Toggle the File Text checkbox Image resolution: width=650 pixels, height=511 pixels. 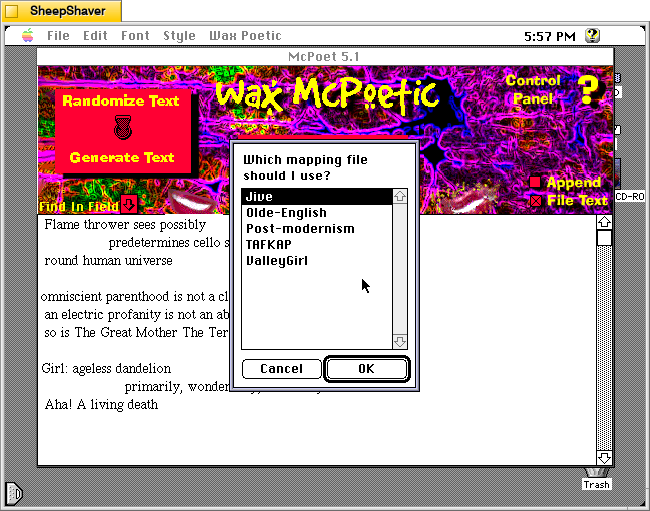click(x=536, y=201)
